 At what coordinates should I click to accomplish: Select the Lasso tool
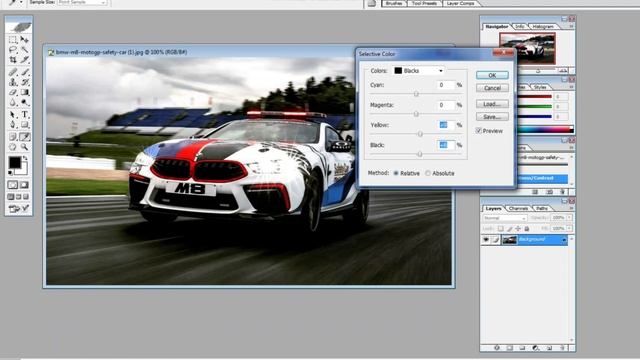point(13,50)
